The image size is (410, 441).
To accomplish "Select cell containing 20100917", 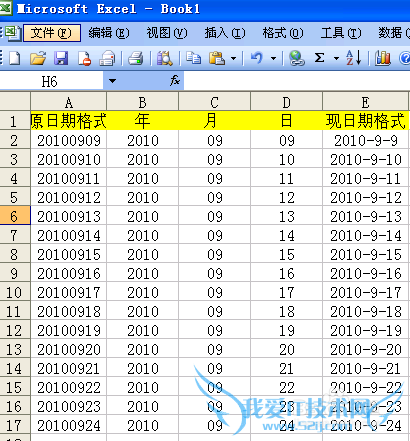I will (69, 292).
